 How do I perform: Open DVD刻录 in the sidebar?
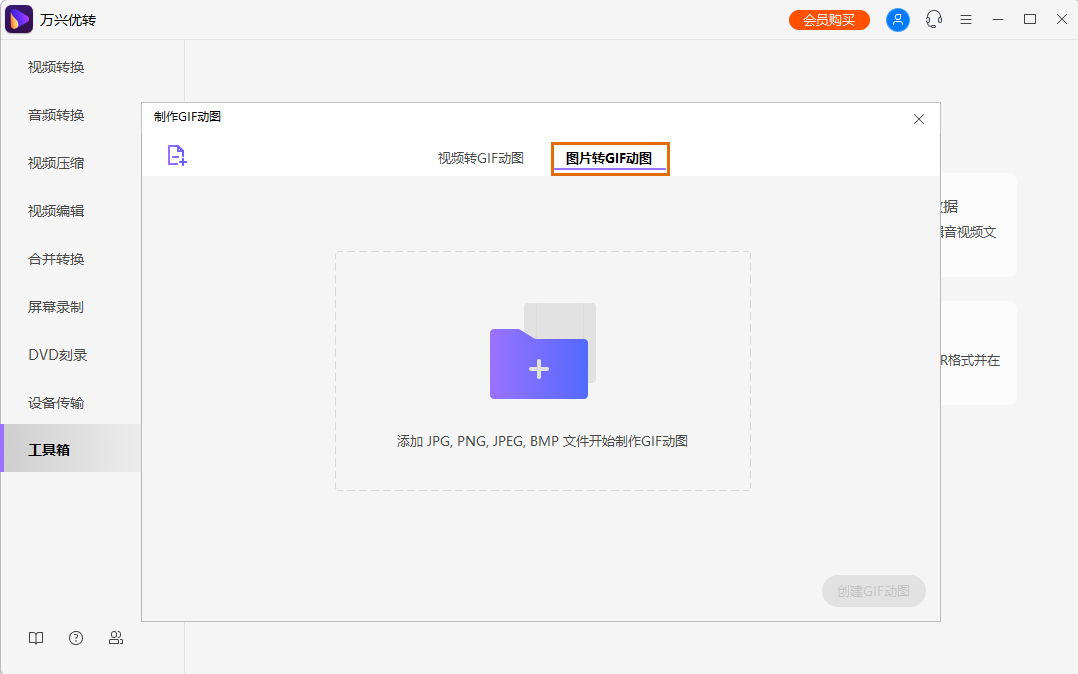[x=58, y=355]
